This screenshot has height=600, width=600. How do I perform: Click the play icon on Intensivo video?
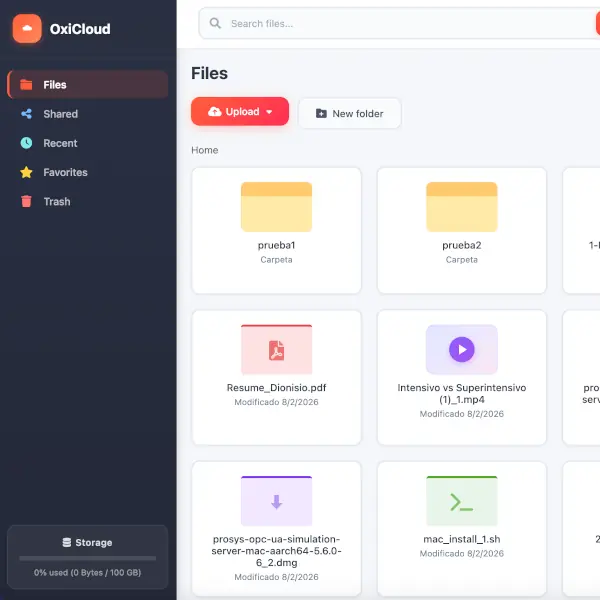pyautogui.click(x=461, y=349)
